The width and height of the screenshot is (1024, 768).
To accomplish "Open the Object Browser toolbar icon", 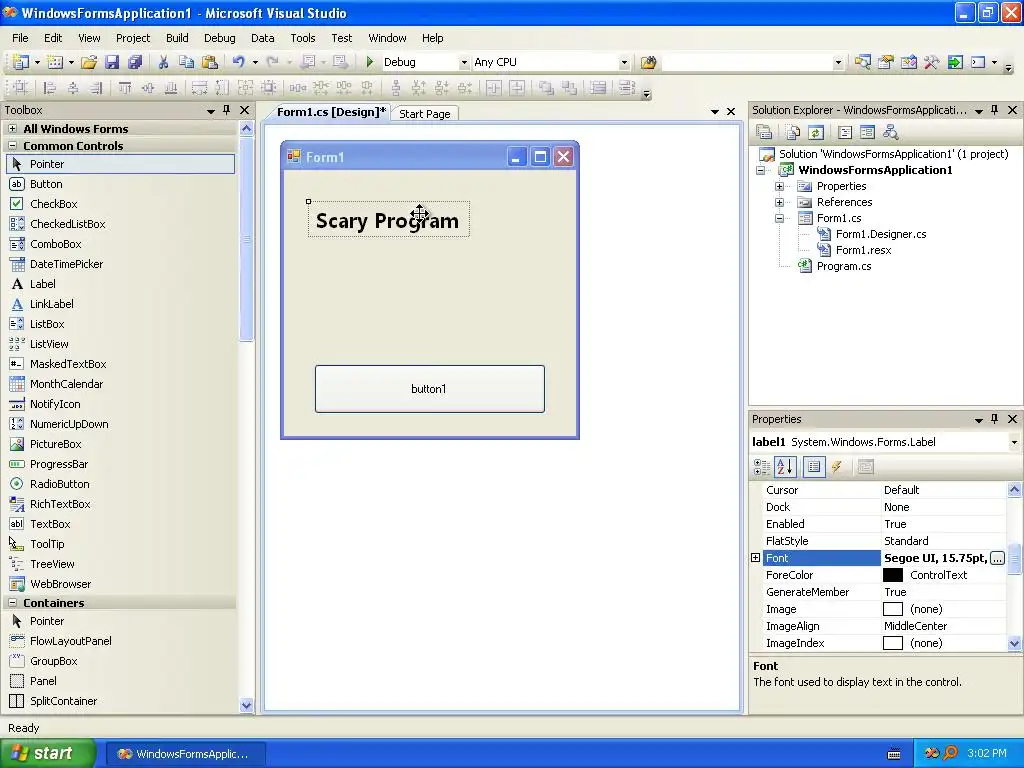I will pos(908,62).
